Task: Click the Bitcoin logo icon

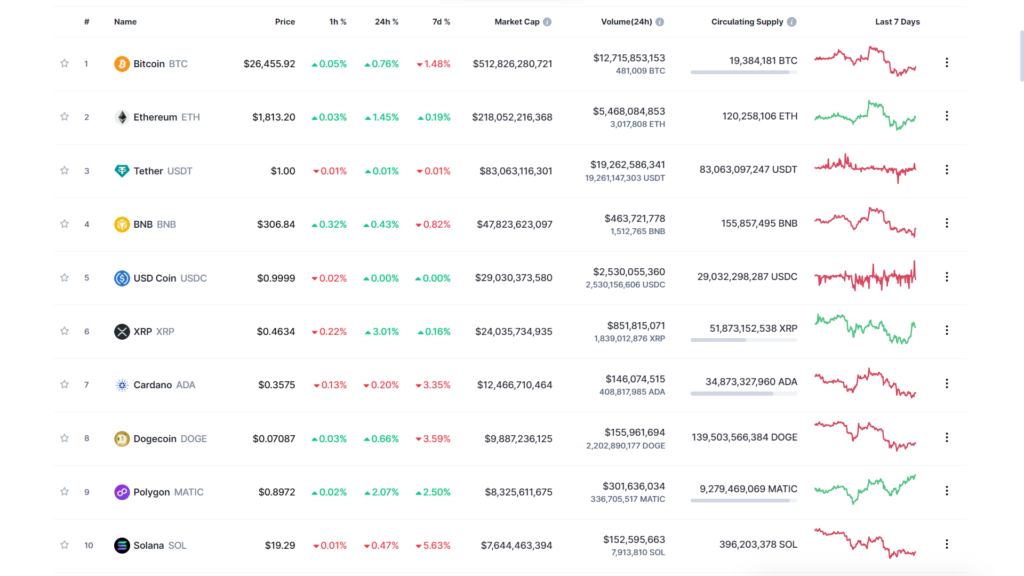Action: pyautogui.click(x=122, y=64)
